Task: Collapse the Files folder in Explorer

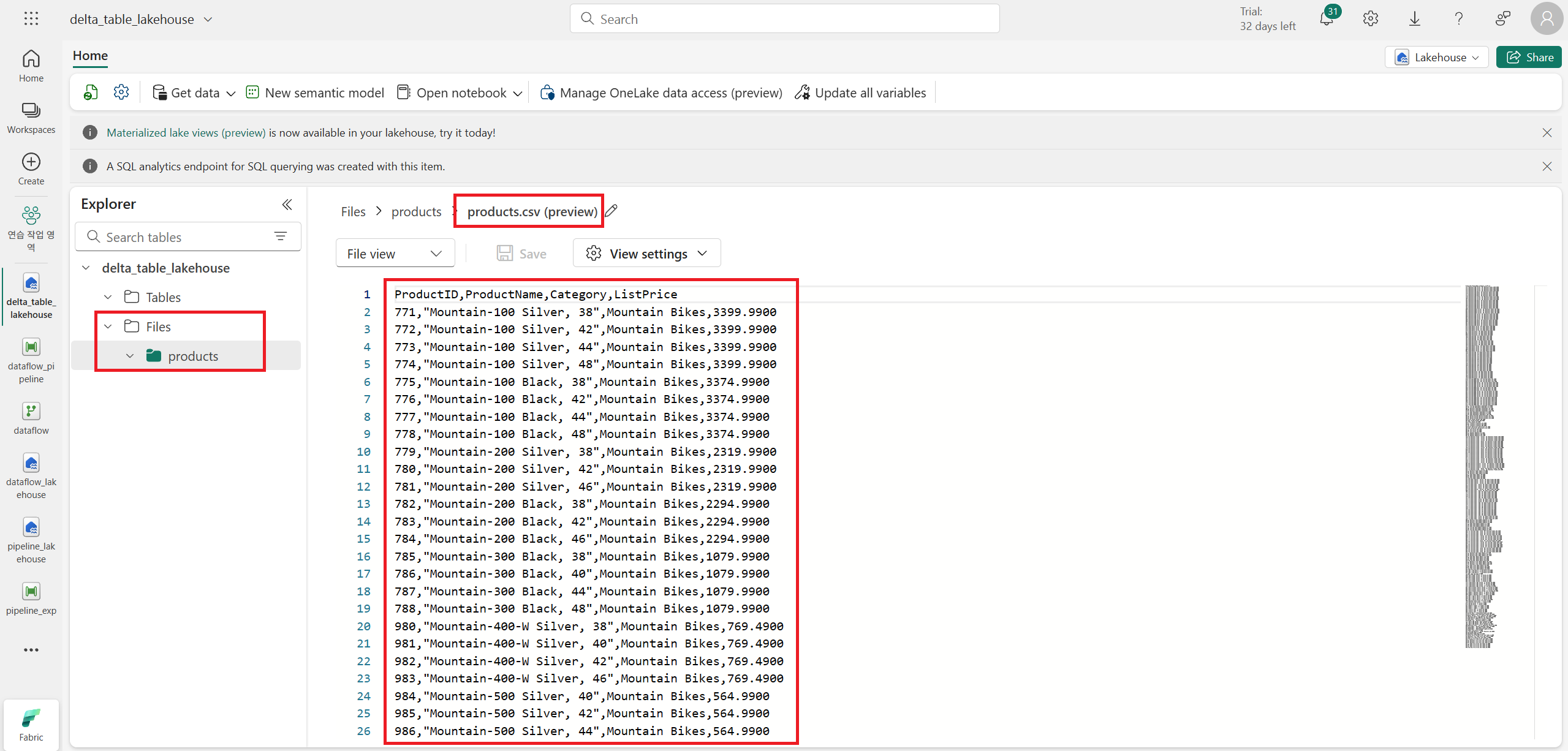Action: click(x=108, y=326)
